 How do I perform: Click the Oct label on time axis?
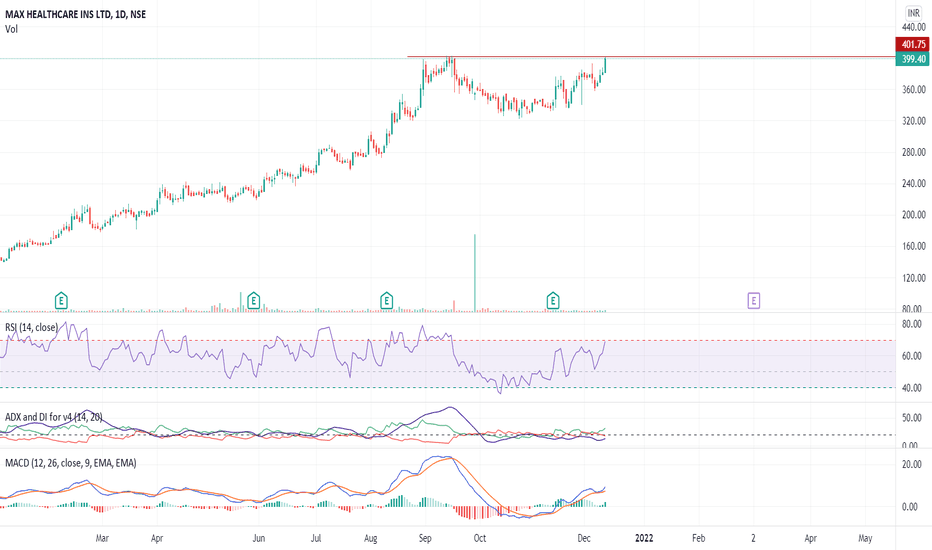tap(480, 538)
